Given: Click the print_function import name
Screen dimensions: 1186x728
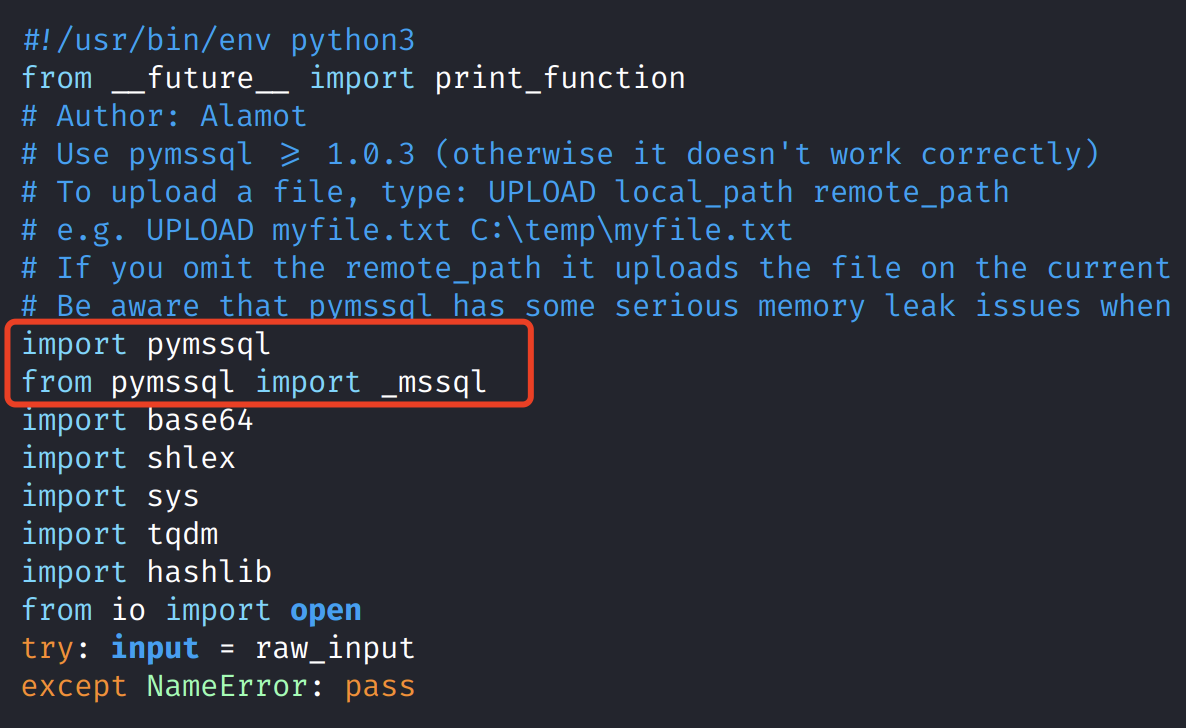Looking at the screenshot, I should tap(560, 78).
